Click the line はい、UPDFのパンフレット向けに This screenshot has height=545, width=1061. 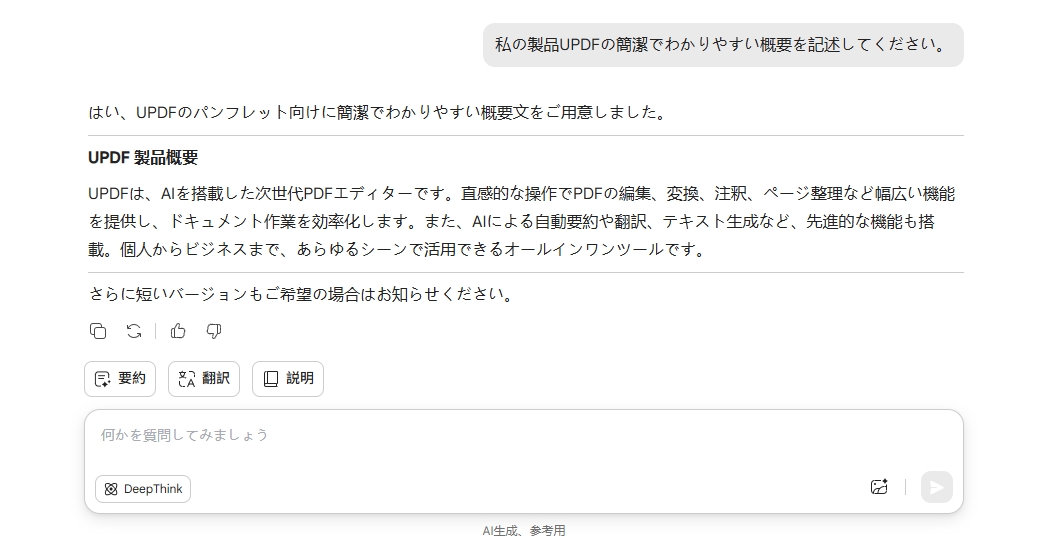(378, 112)
